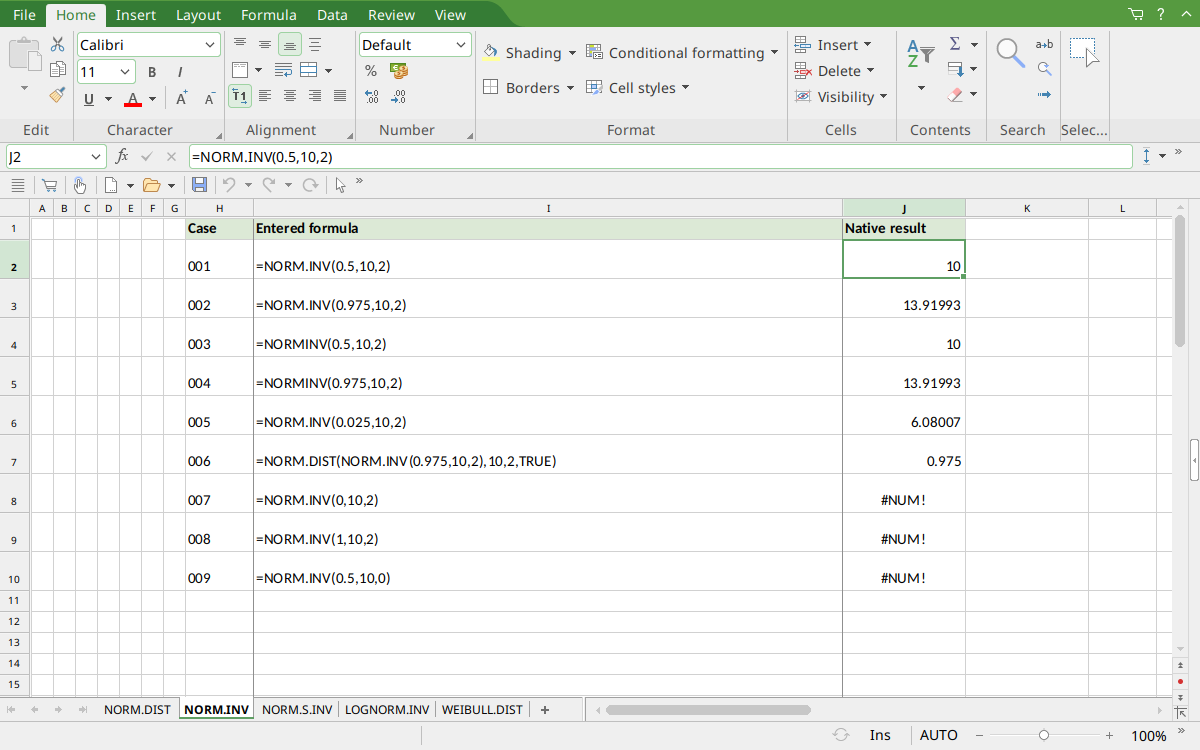Click the Go to arrow icon in Search group

(x=1044, y=95)
